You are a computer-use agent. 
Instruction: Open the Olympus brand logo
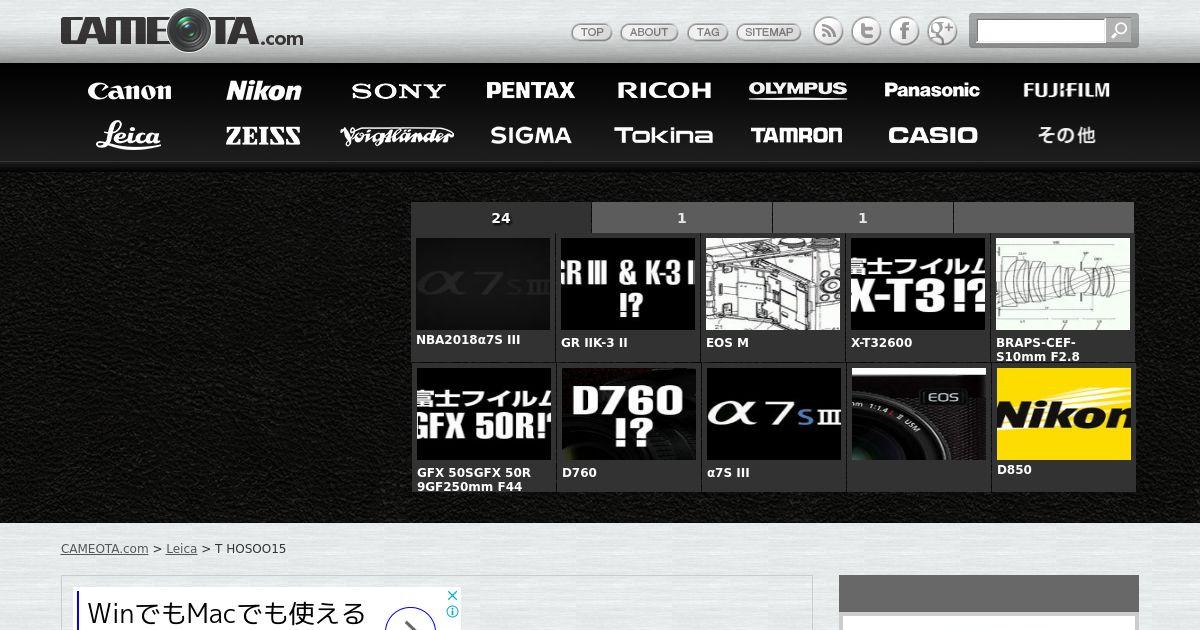click(798, 90)
